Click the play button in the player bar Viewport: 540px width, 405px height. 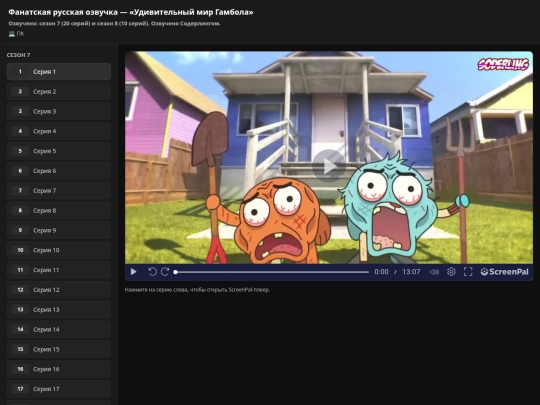point(134,272)
